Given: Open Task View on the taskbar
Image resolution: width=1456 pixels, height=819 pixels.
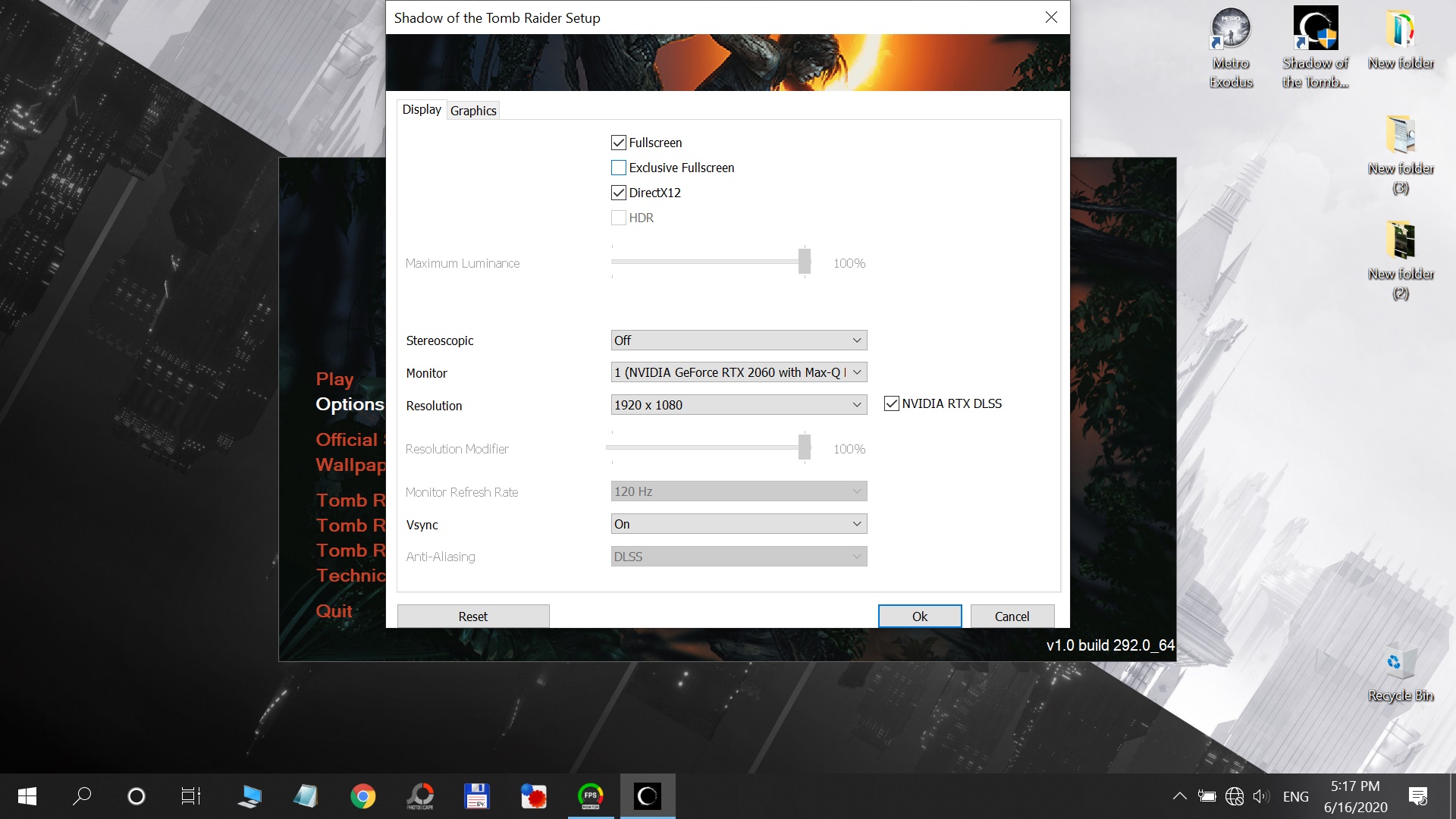Looking at the screenshot, I should (191, 796).
